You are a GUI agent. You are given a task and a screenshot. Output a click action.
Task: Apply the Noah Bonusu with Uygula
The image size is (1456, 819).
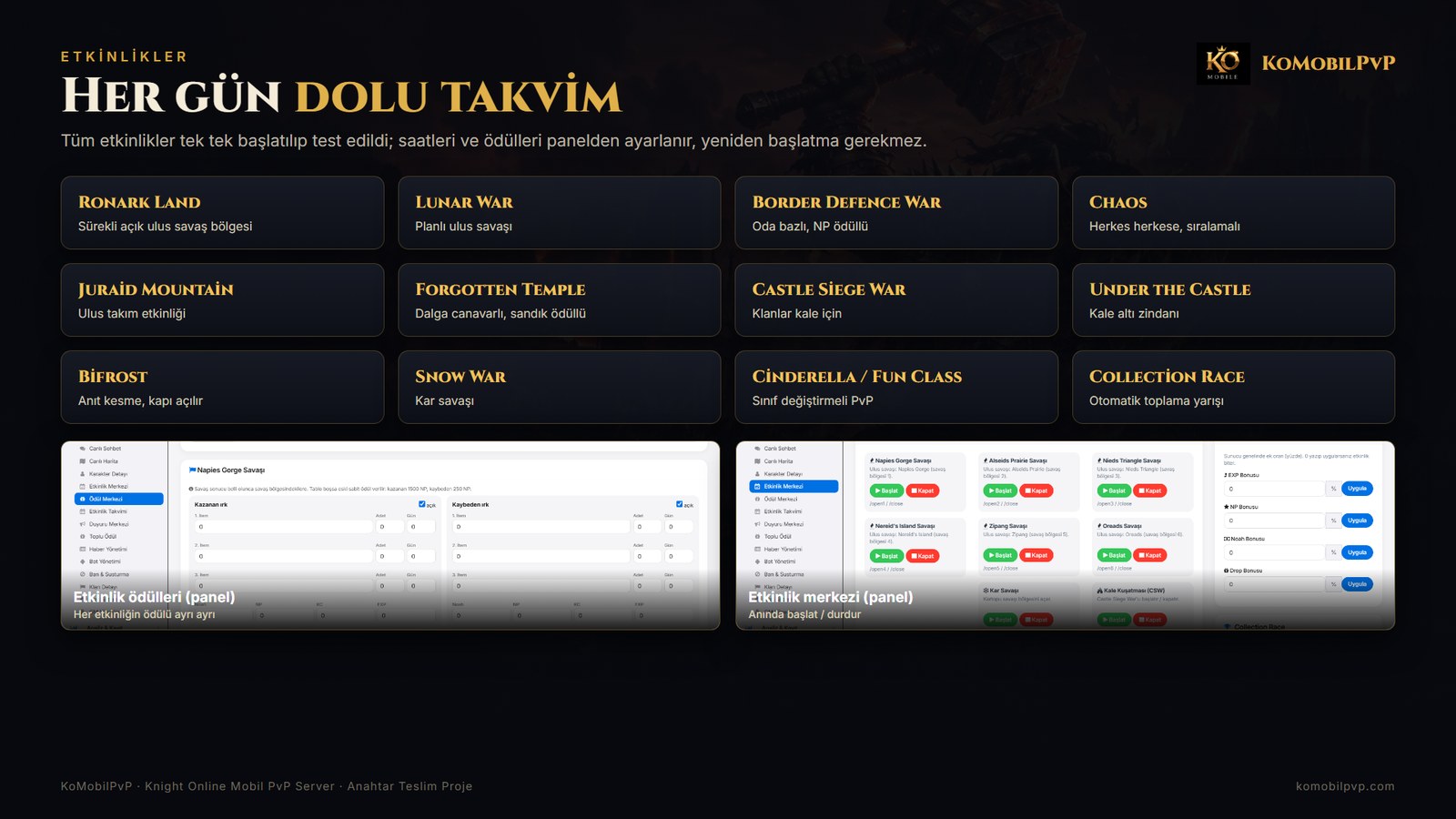tap(1357, 552)
